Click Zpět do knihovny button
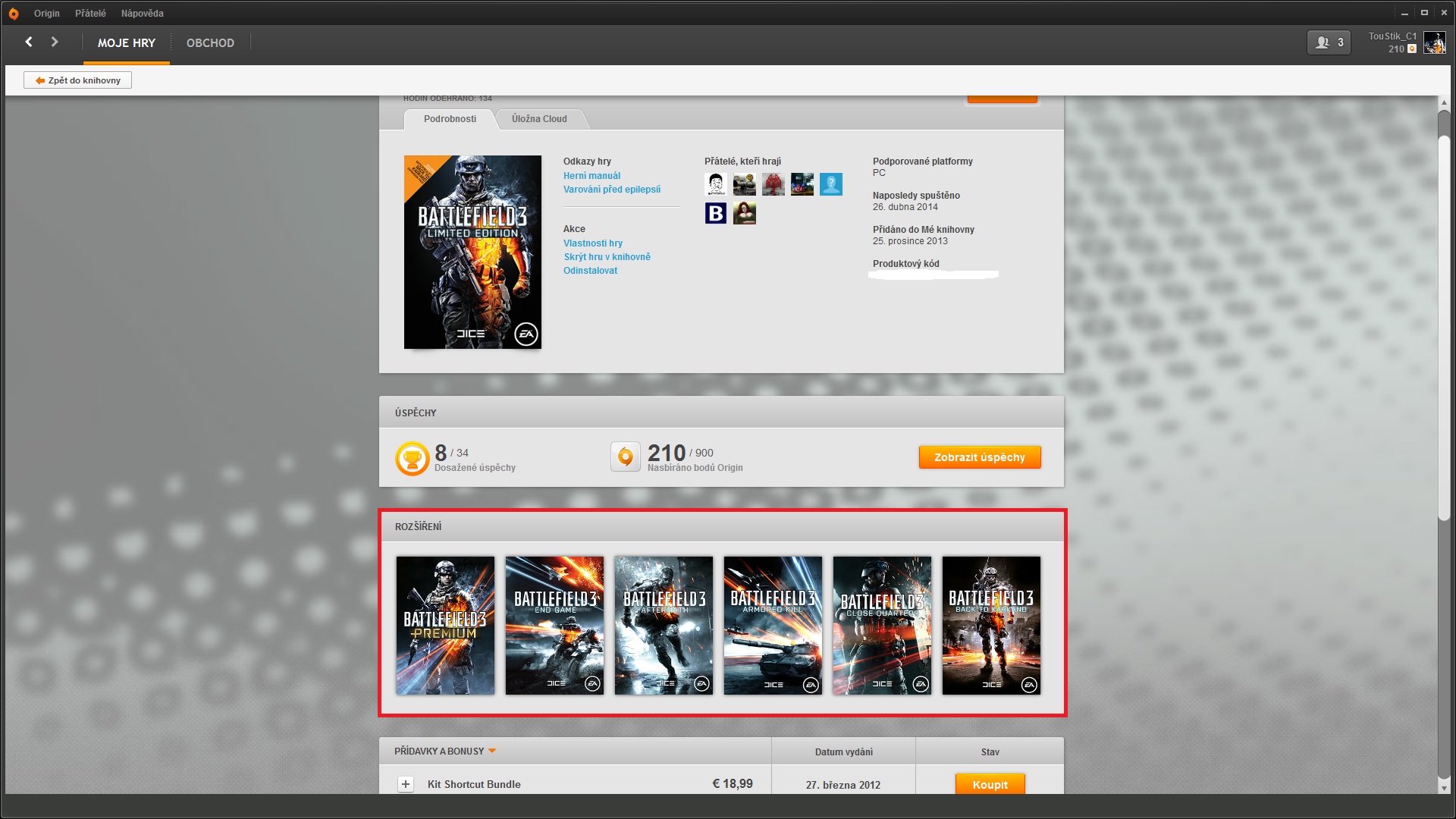The image size is (1456, 819). pos(77,80)
